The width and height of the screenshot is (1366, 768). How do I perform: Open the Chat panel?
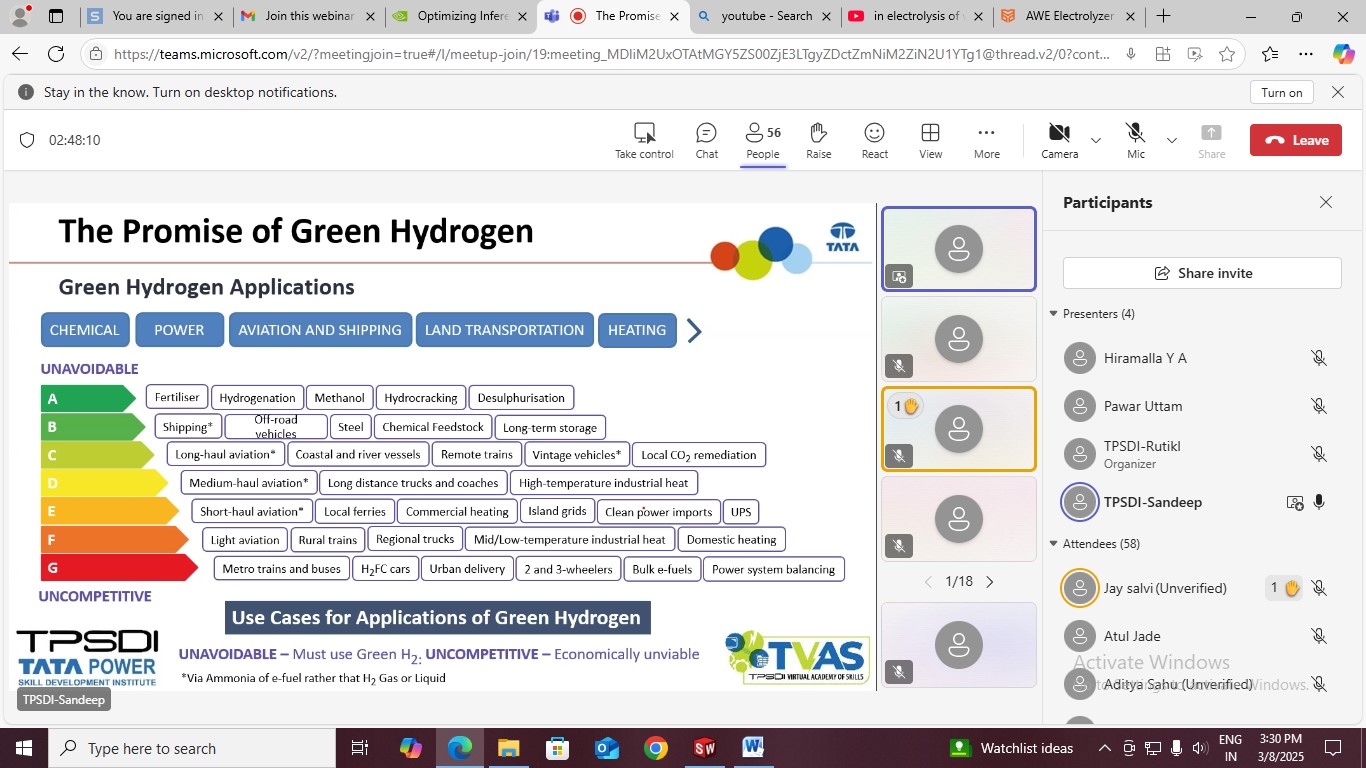(x=706, y=140)
